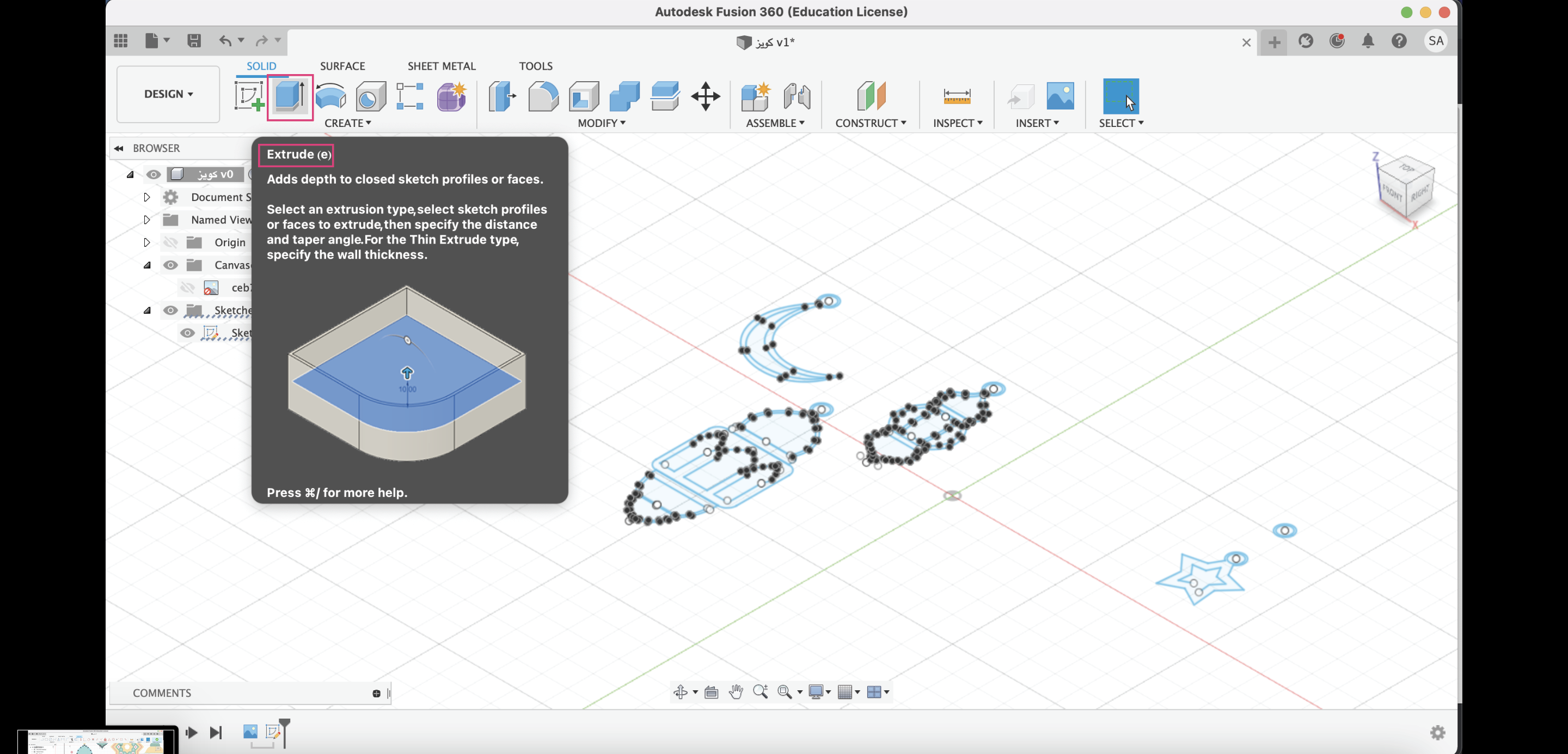The image size is (1568, 754).
Task: Toggle visibility of the ceb canvas
Action: [187, 288]
